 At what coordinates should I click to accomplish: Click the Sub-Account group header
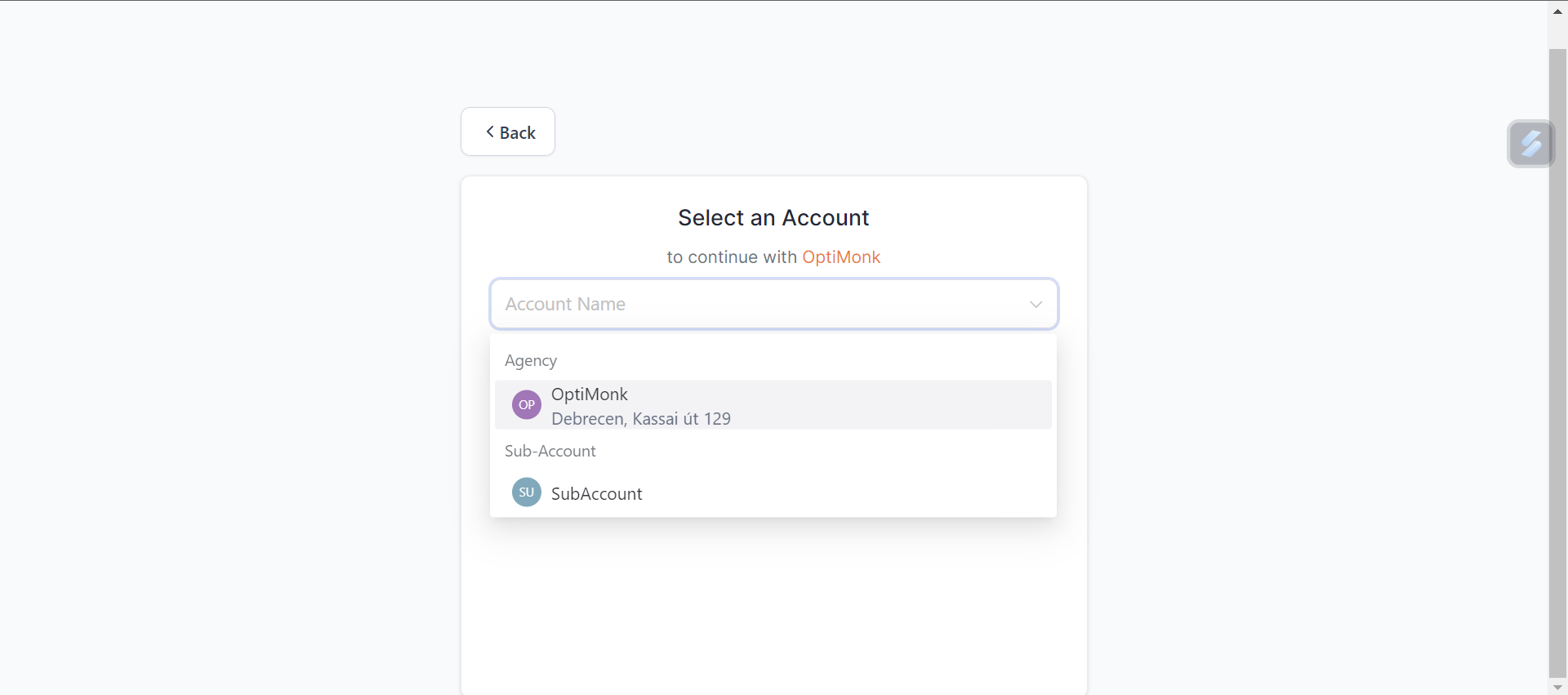[550, 451]
